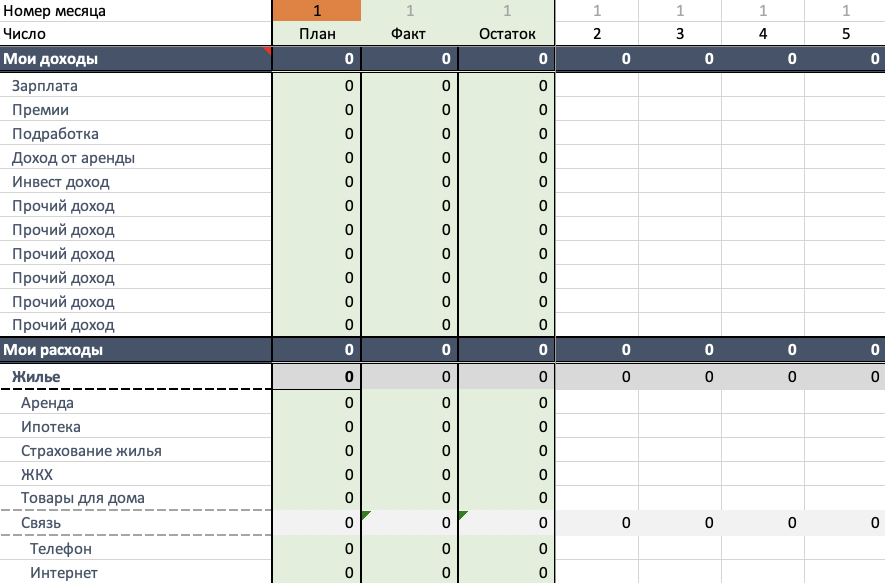Click the План cell for Аренда
Viewport: 885px width, 583px height.
317,402
